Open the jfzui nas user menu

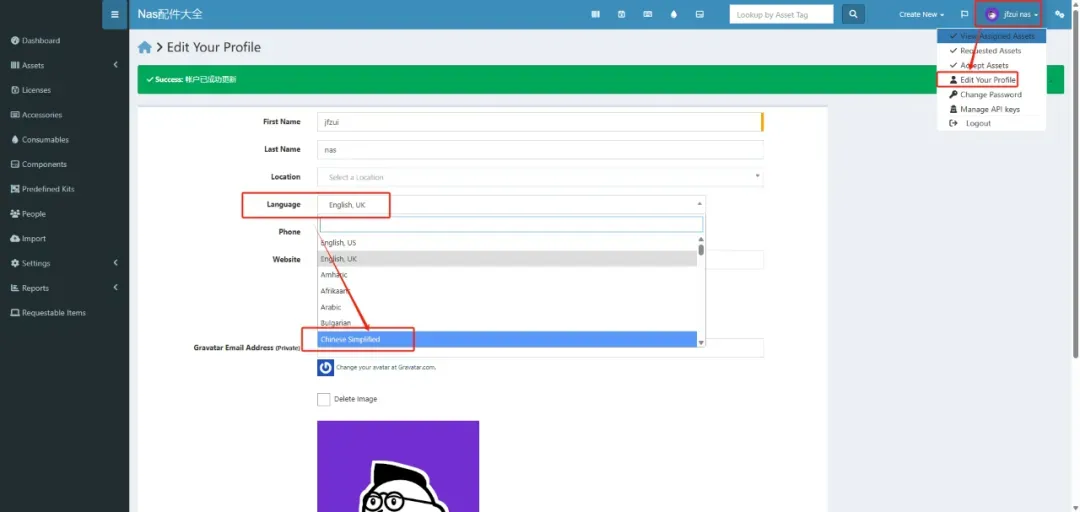tap(1011, 14)
